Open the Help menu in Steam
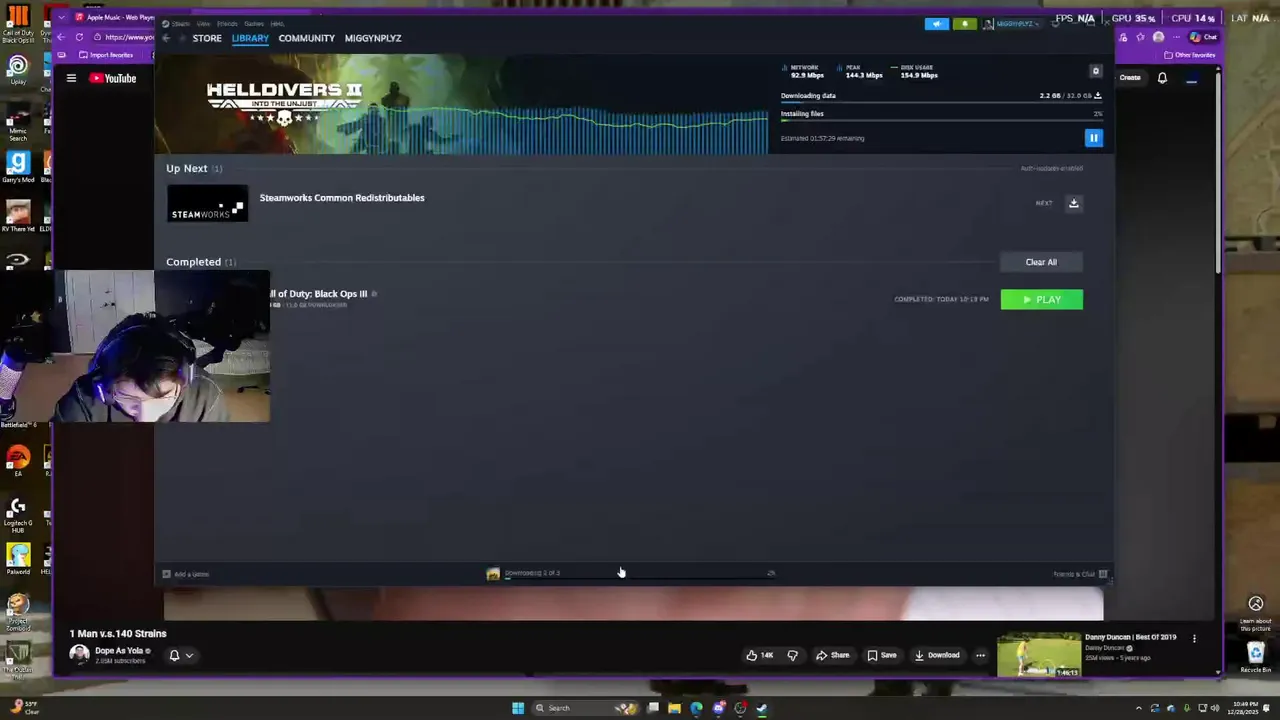Screen dimensions: 1280x720 click(x=277, y=23)
